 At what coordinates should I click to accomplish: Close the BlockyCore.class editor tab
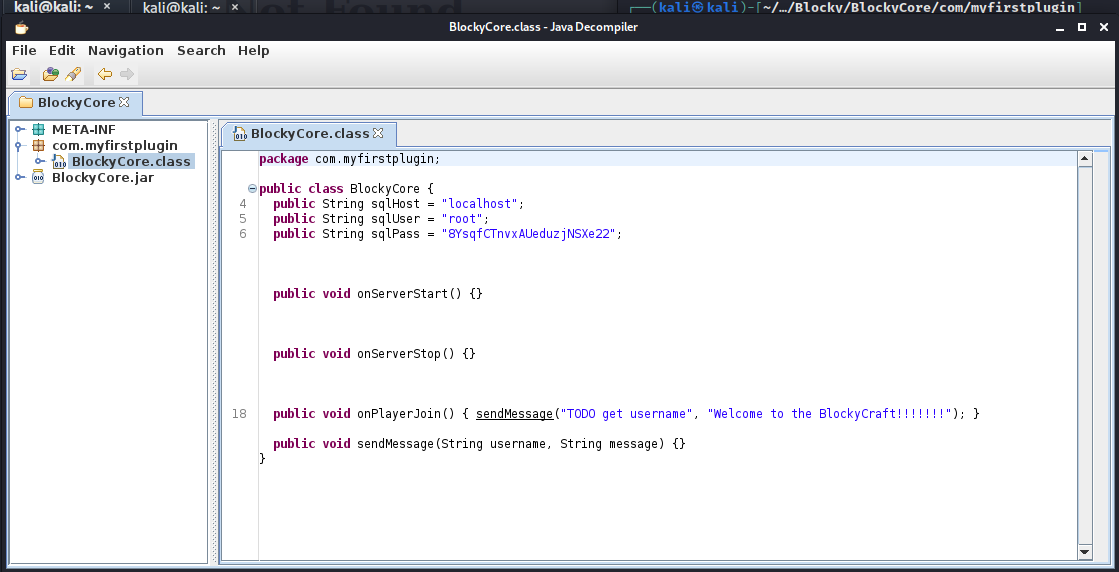click(x=378, y=133)
